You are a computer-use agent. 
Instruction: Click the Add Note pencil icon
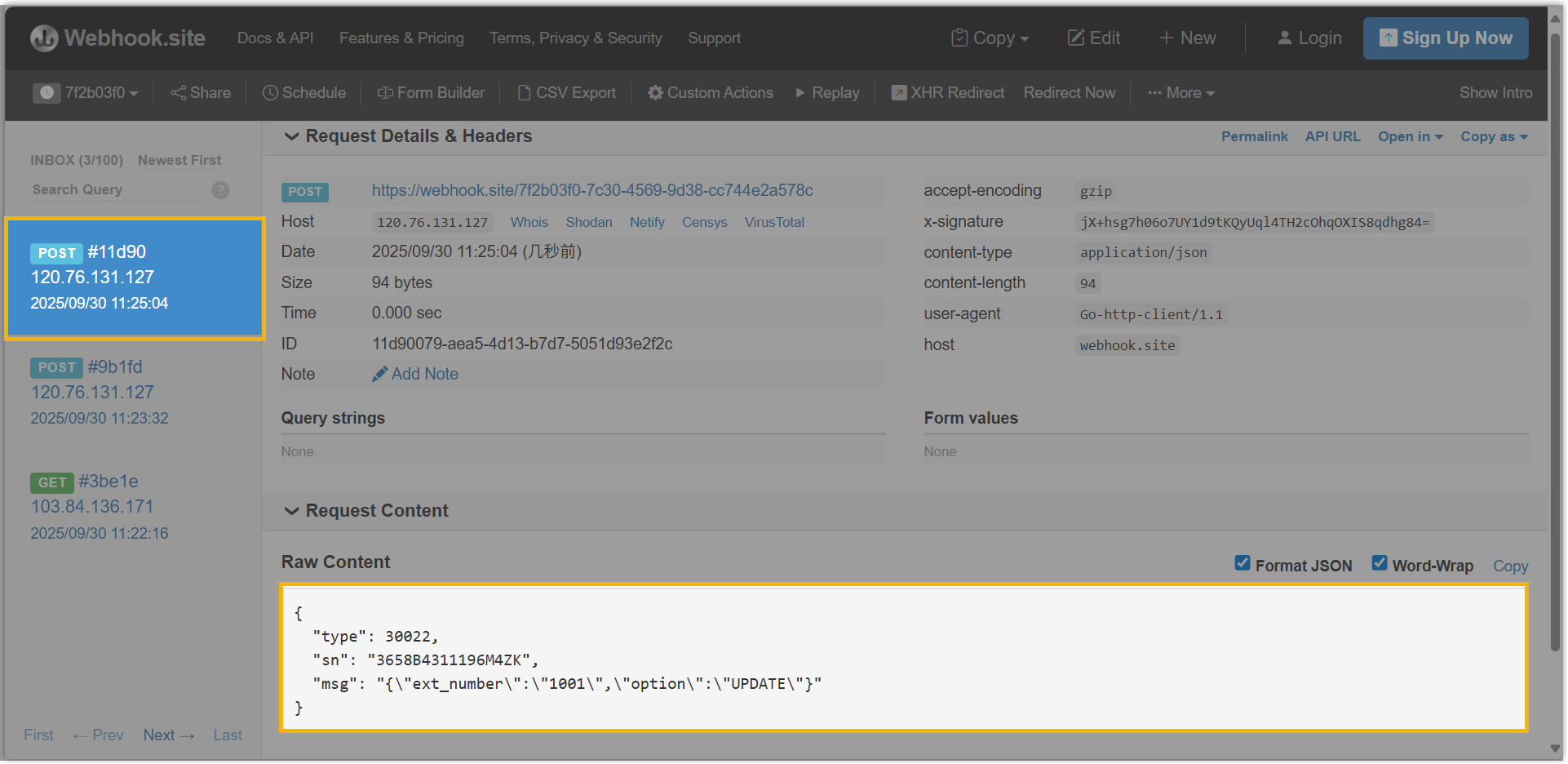(379, 374)
